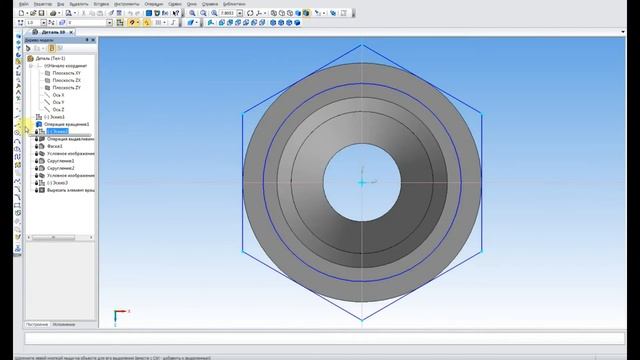This screenshot has width=640, height=360.
Task: Click the blue plane icon on lower toolbar
Action: (190, 23)
